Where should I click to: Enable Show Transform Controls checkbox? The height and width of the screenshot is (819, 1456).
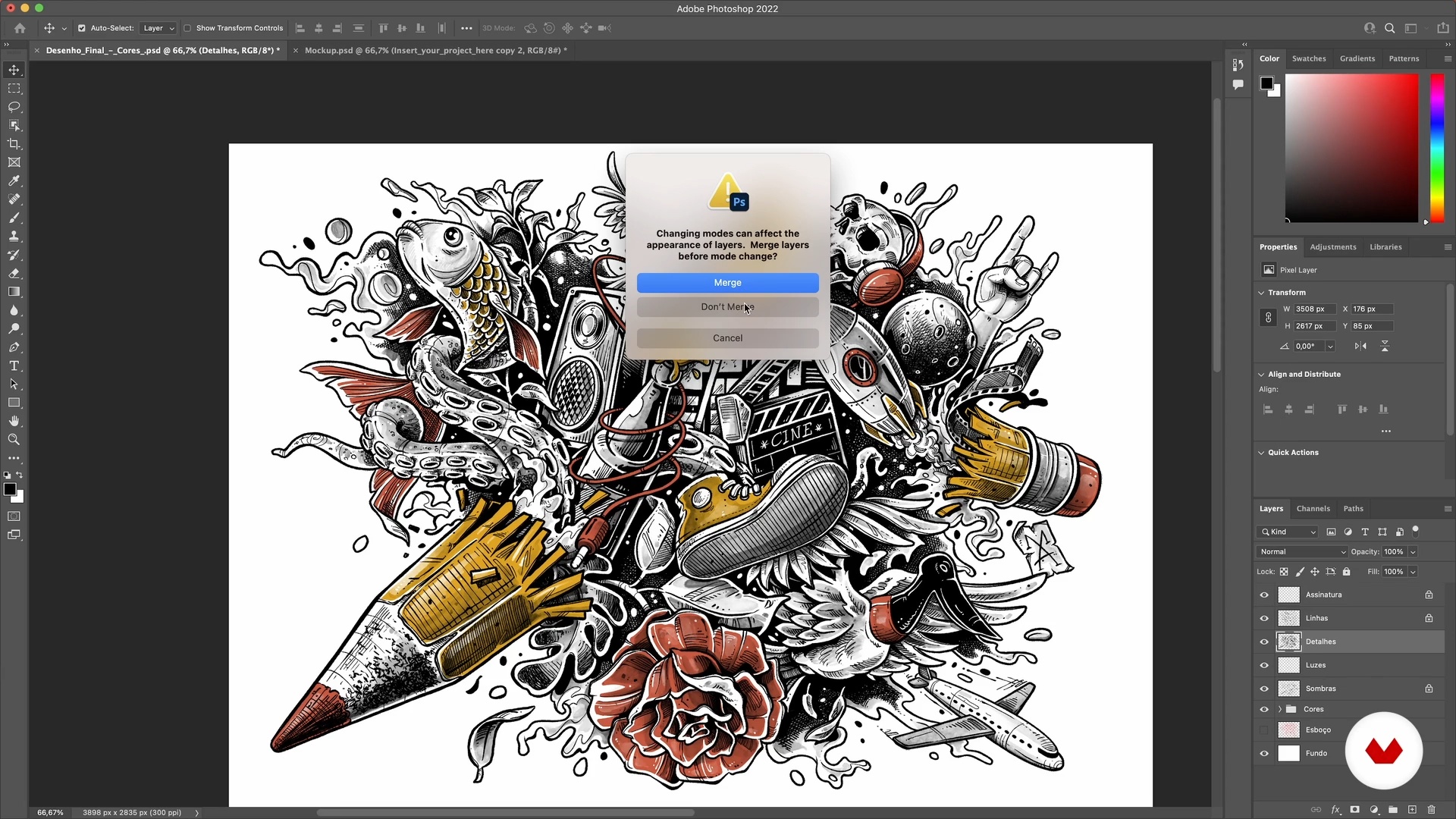pos(187,28)
